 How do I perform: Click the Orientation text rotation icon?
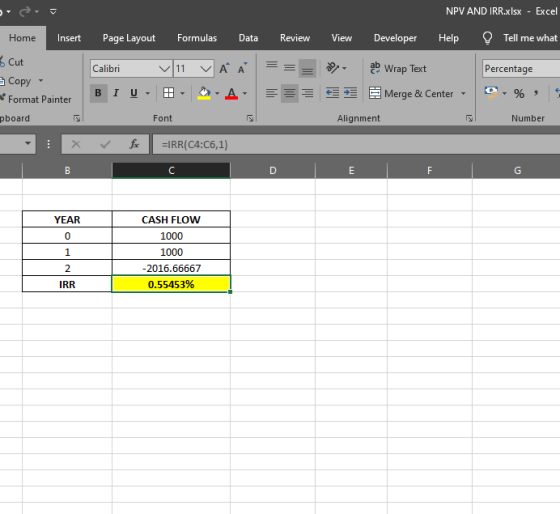[x=332, y=68]
